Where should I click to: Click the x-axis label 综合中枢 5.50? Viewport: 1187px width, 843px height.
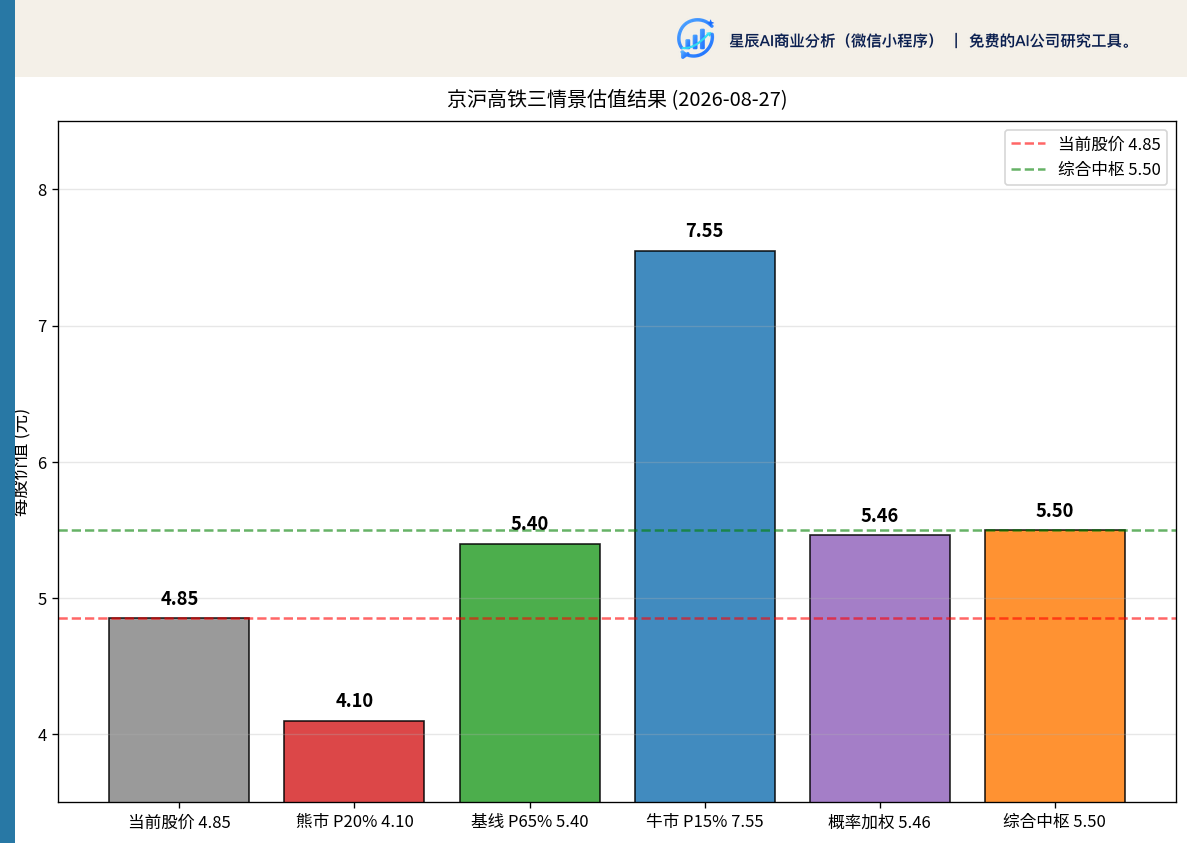tap(1055, 822)
